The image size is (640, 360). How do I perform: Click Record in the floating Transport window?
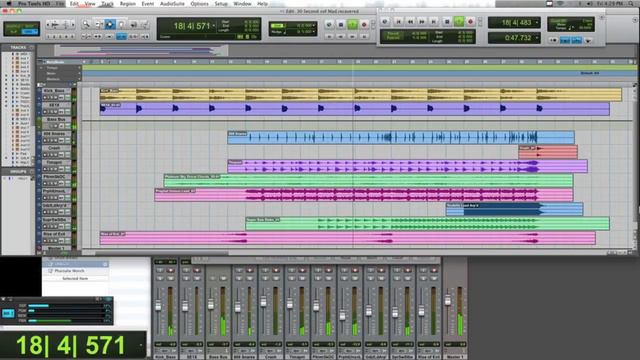pos(470,21)
